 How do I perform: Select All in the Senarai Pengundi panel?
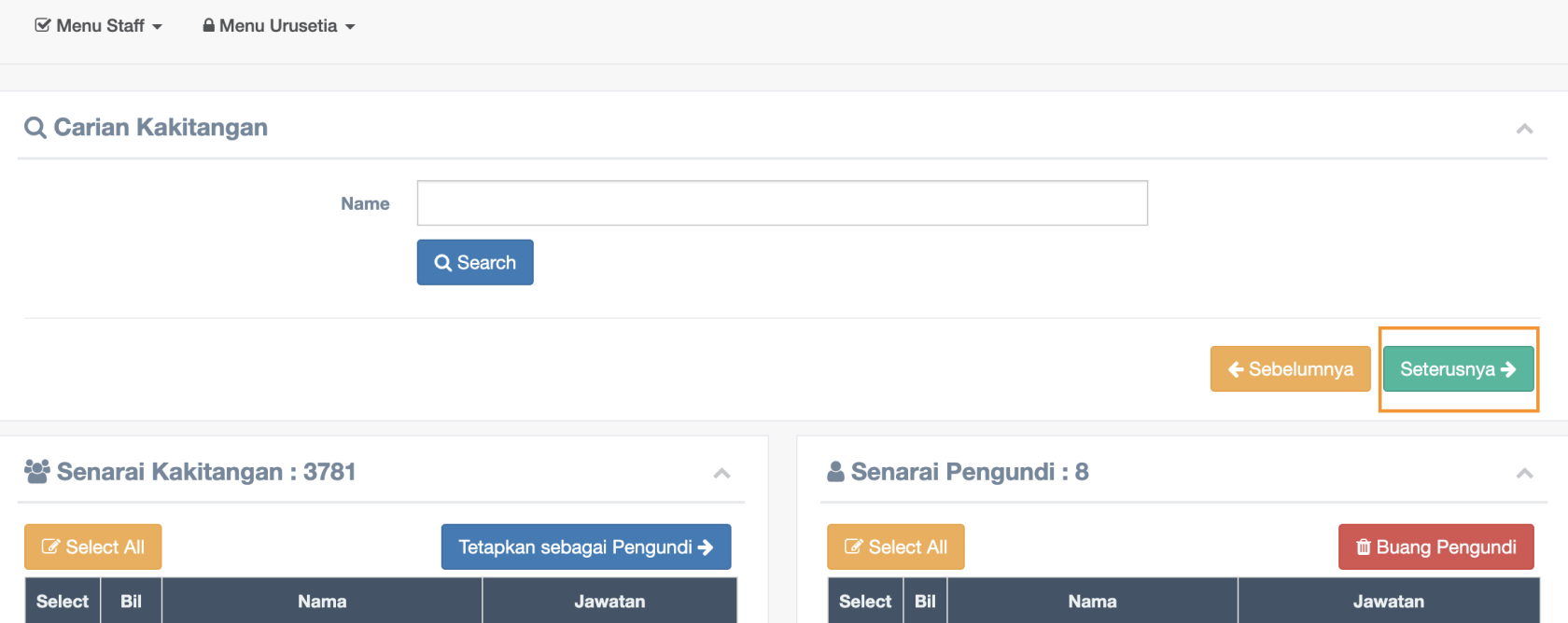(x=895, y=547)
